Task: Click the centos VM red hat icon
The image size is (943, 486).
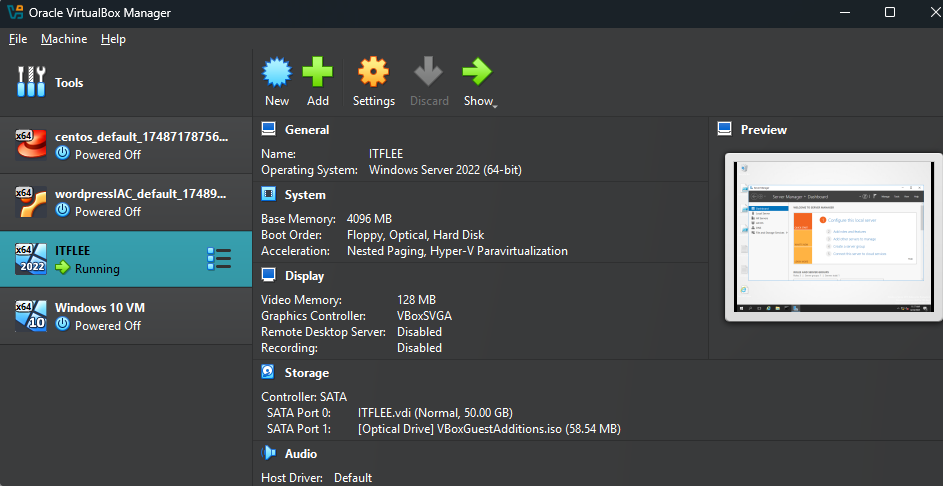Action: pyautogui.click(x=31, y=145)
